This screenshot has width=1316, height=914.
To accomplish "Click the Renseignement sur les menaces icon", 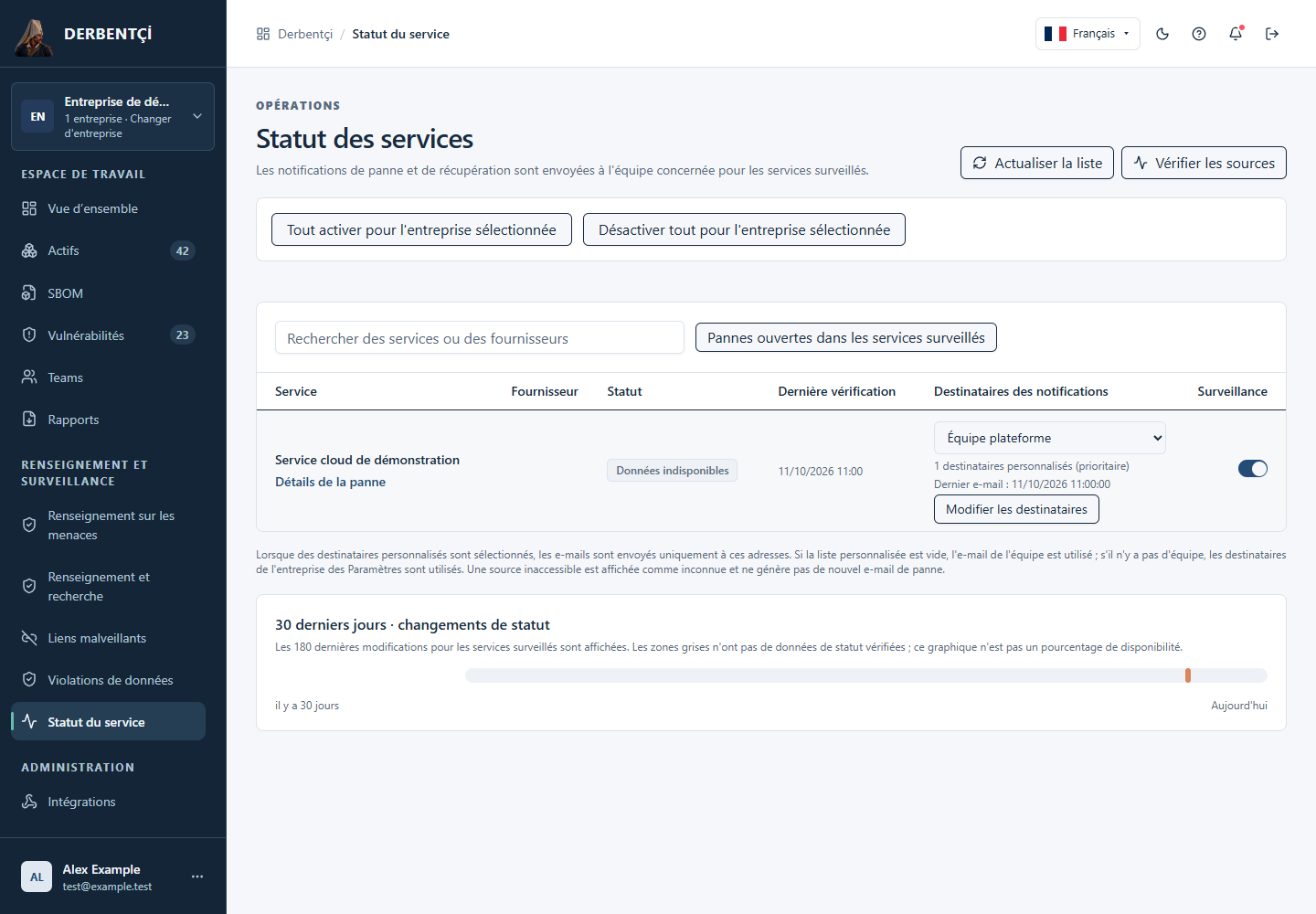I will click(x=29, y=525).
